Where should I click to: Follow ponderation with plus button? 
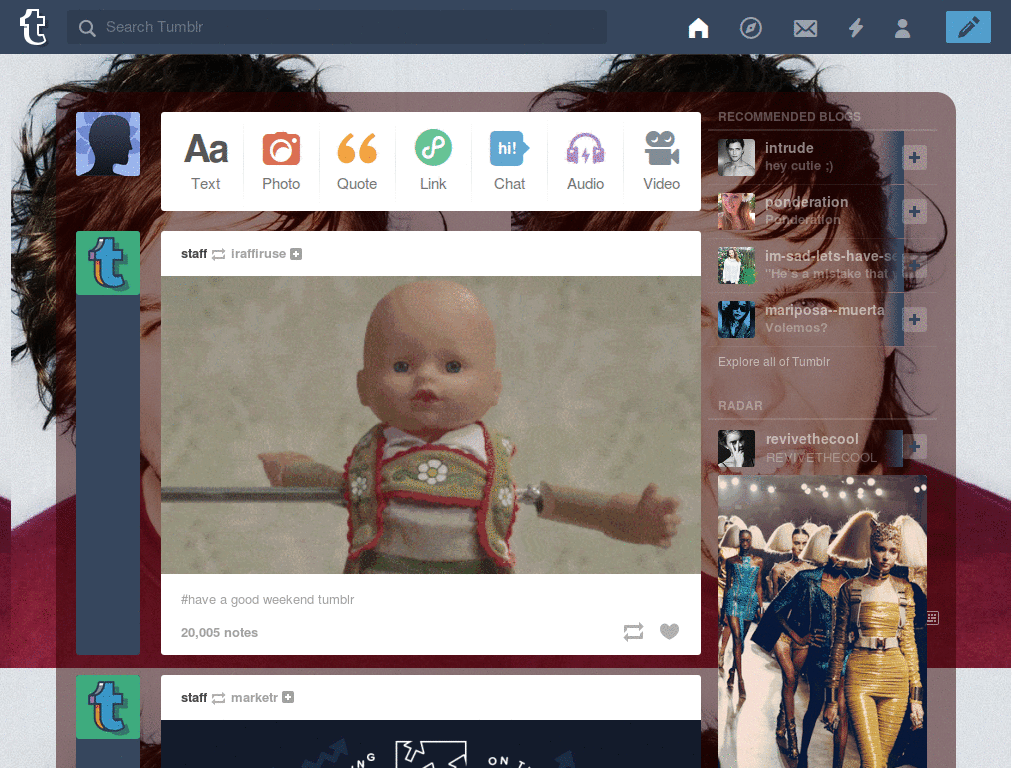coord(914,211)
